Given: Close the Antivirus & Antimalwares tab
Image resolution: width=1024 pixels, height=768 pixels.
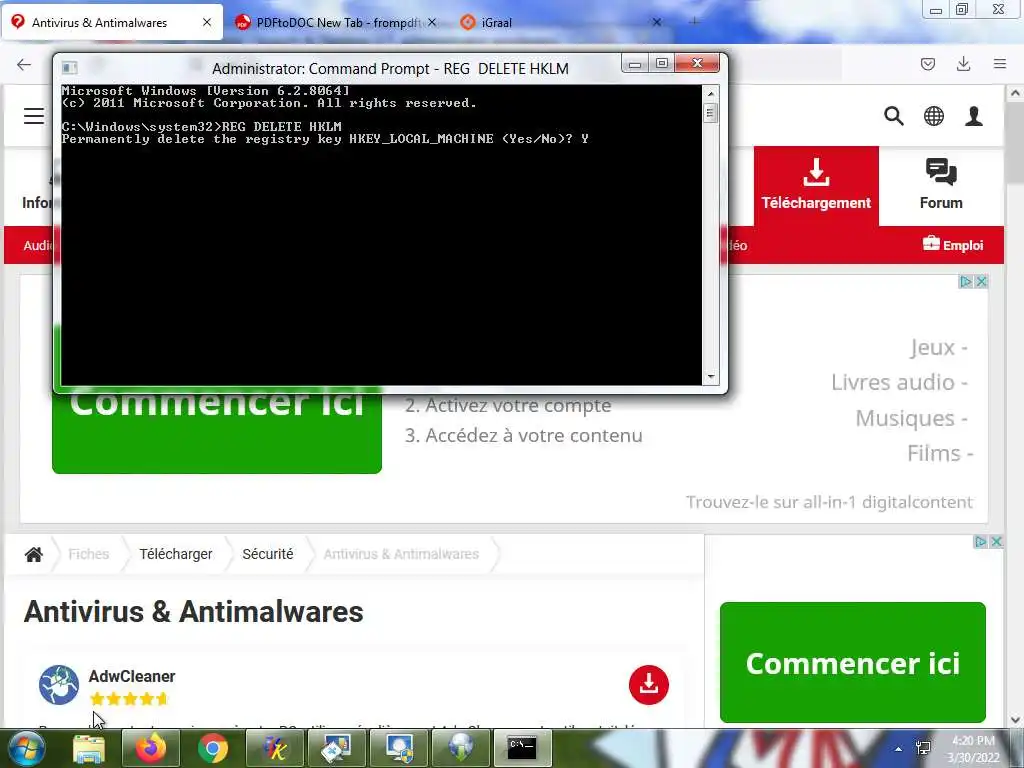Looking at the screenshot, I should [206, 22].
